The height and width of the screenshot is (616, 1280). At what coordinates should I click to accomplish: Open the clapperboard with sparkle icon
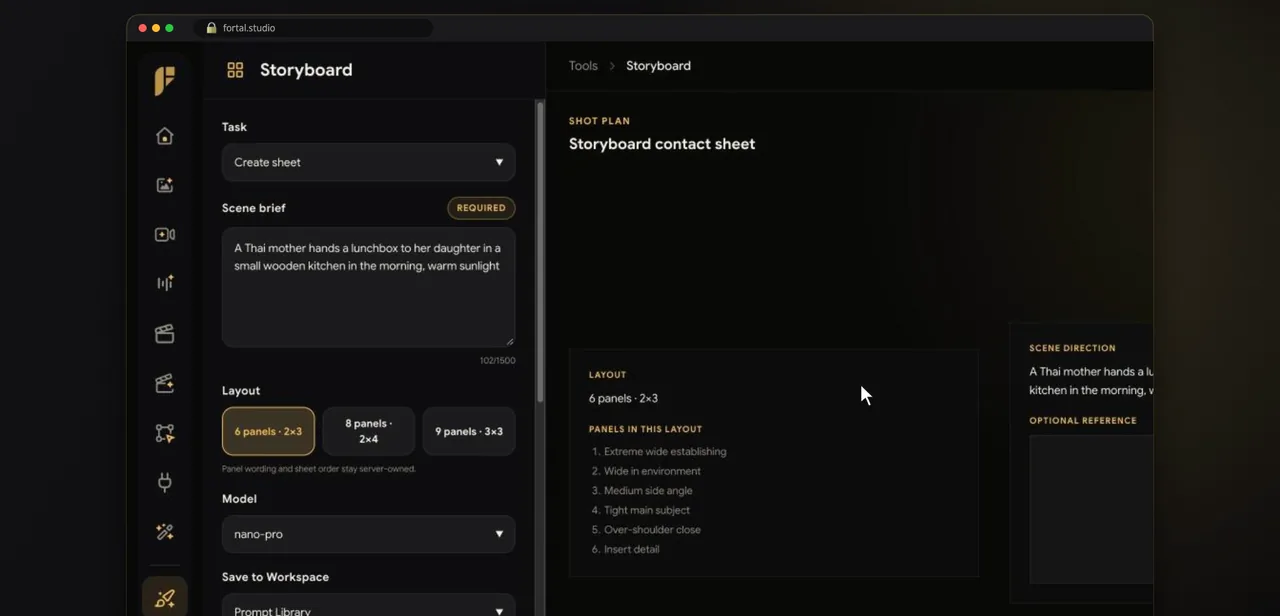[x=165, y=383]
